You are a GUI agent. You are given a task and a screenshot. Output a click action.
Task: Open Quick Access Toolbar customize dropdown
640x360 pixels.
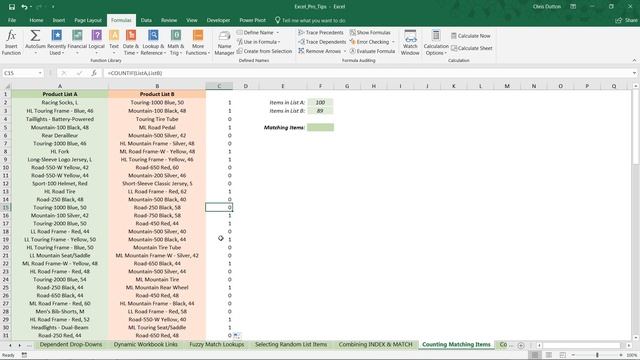tap(53, 7)
